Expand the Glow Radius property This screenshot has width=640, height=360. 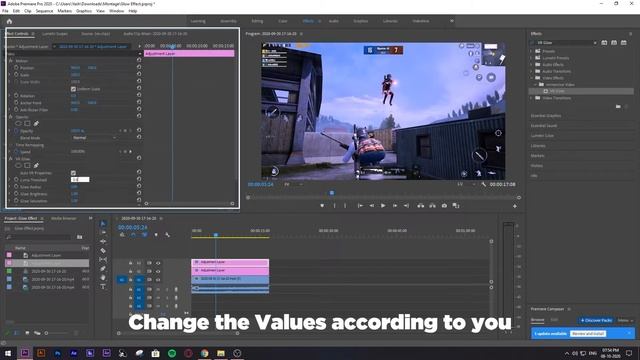tap(9, 187)
